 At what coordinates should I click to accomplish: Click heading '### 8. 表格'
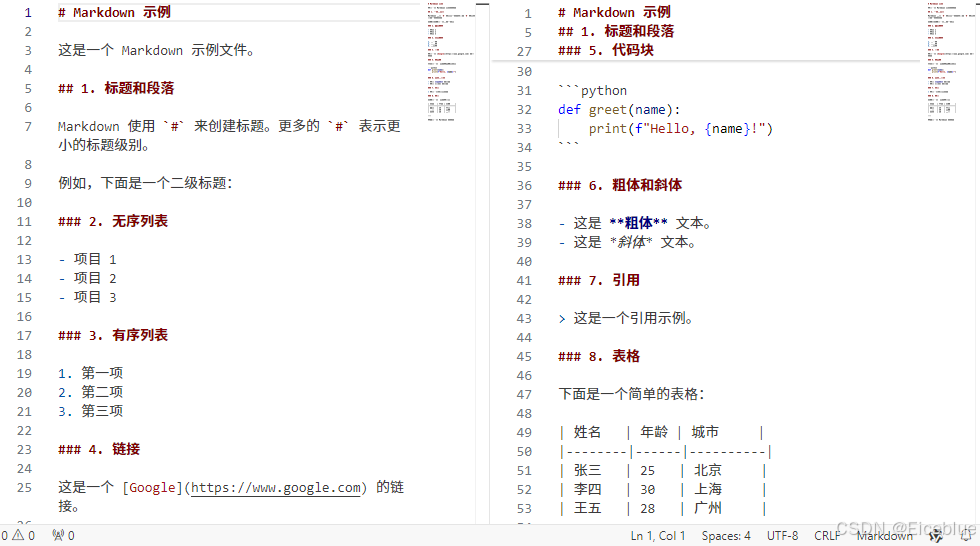pos(599,357)
